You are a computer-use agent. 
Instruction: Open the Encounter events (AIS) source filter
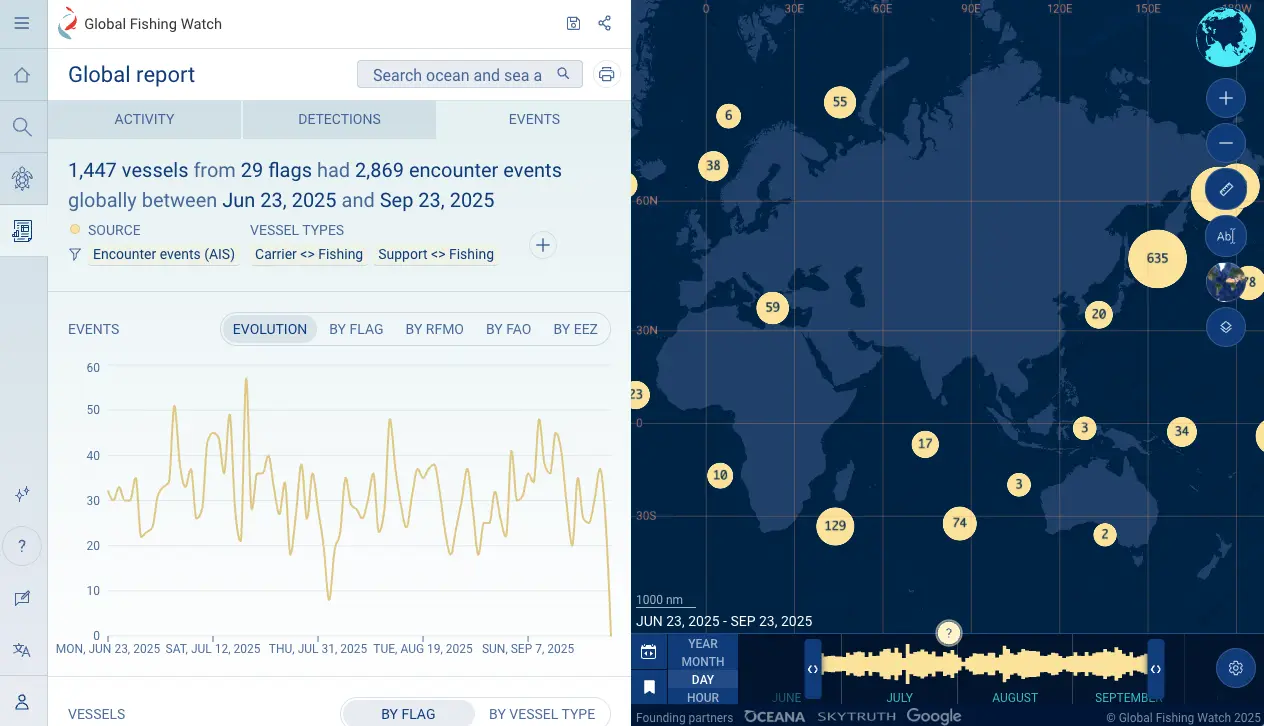163,254
